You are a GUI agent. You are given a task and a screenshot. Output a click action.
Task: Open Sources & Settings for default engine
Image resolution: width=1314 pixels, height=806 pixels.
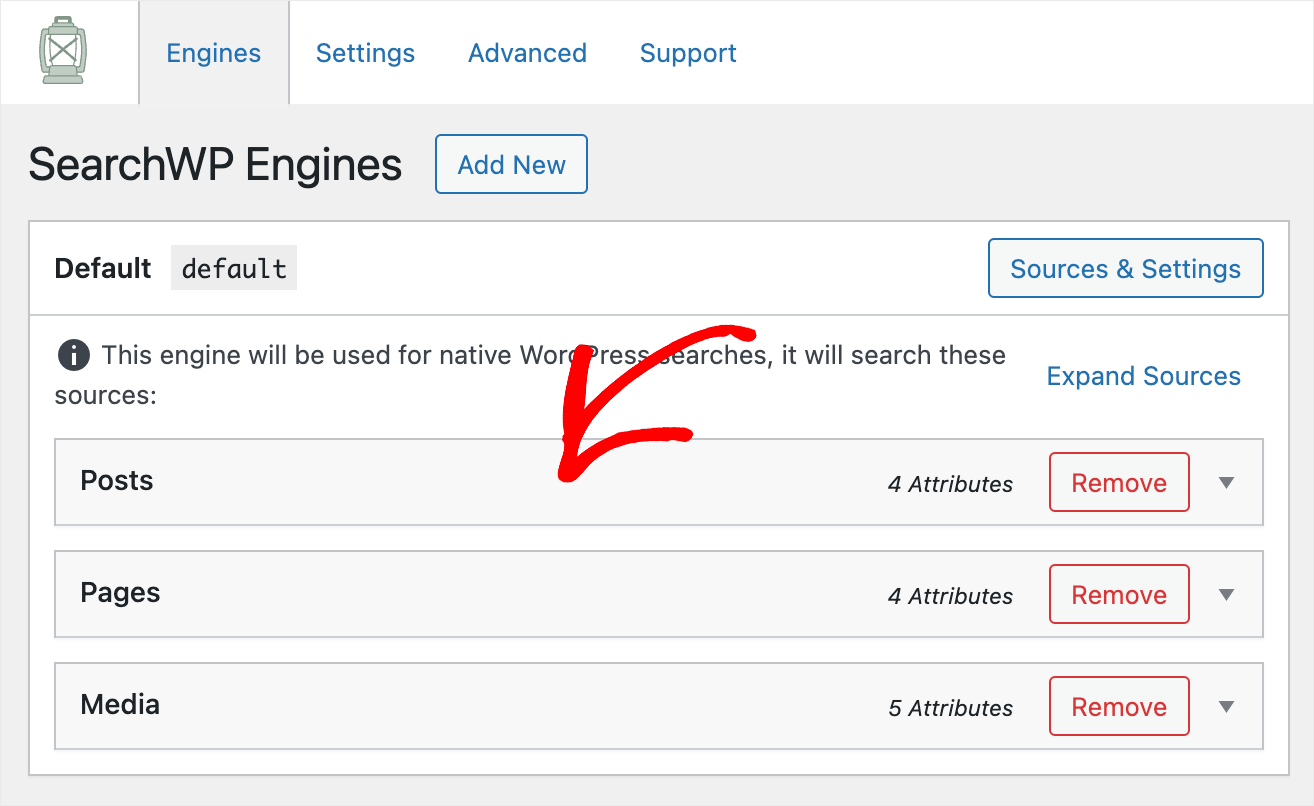coord(1125,268)
